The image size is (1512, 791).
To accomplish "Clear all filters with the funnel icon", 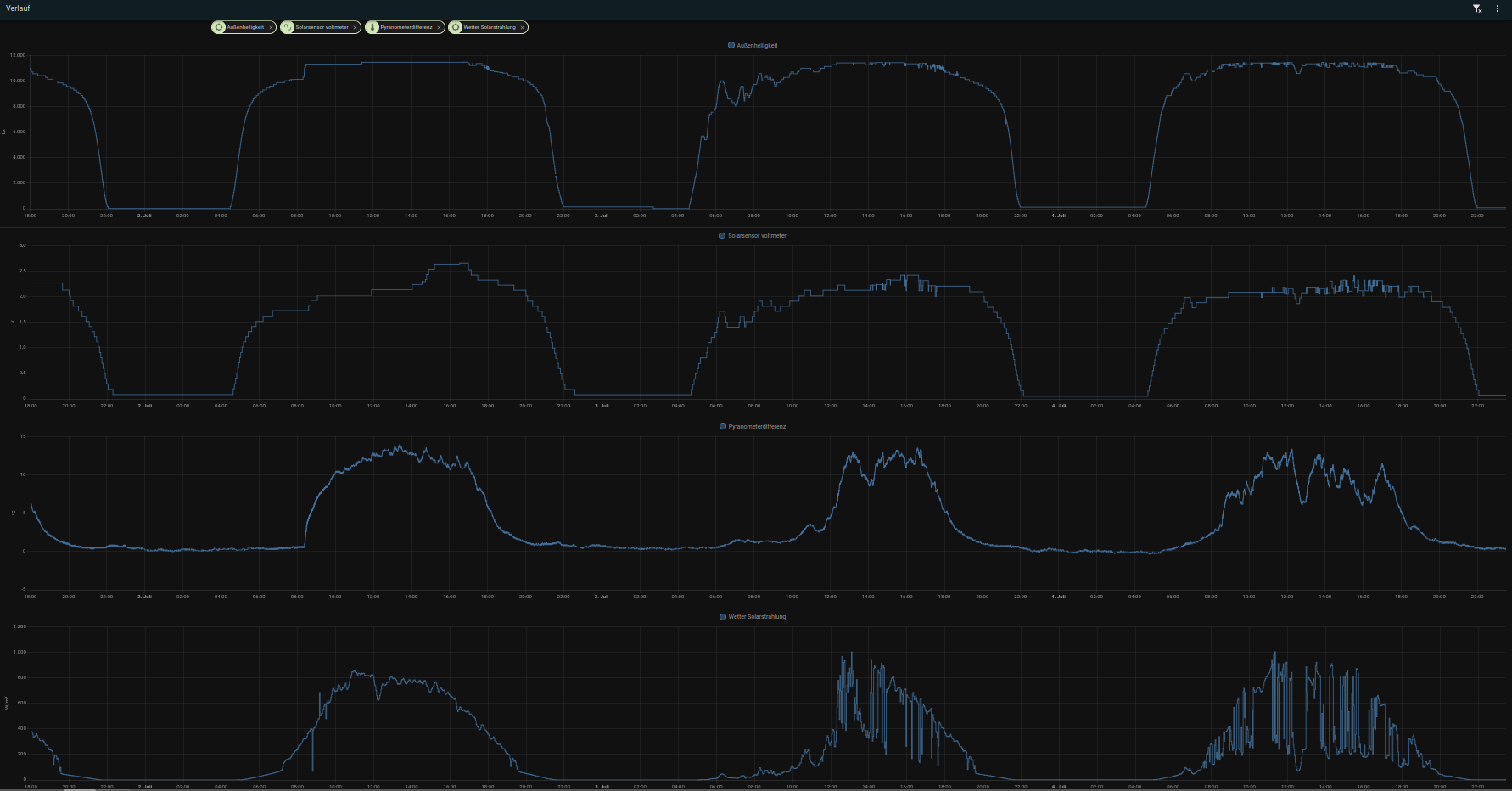I will coord(1477,8).
